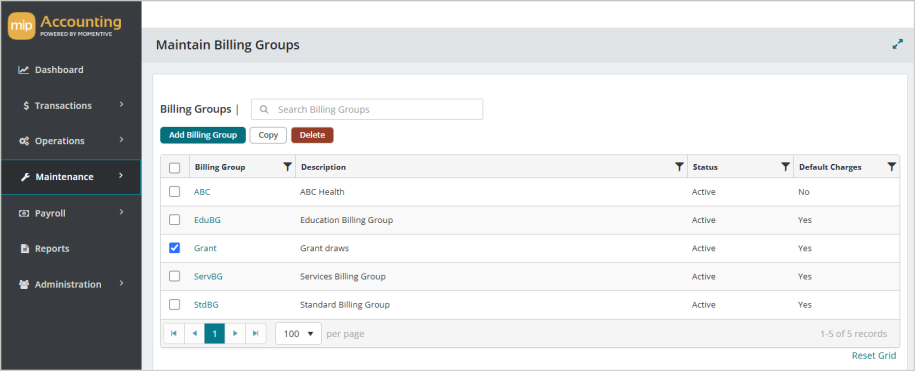The height and width of the screenshot is (371, 915).
Task: Open filter icon on Default Charges column
Action: (892, 167)
